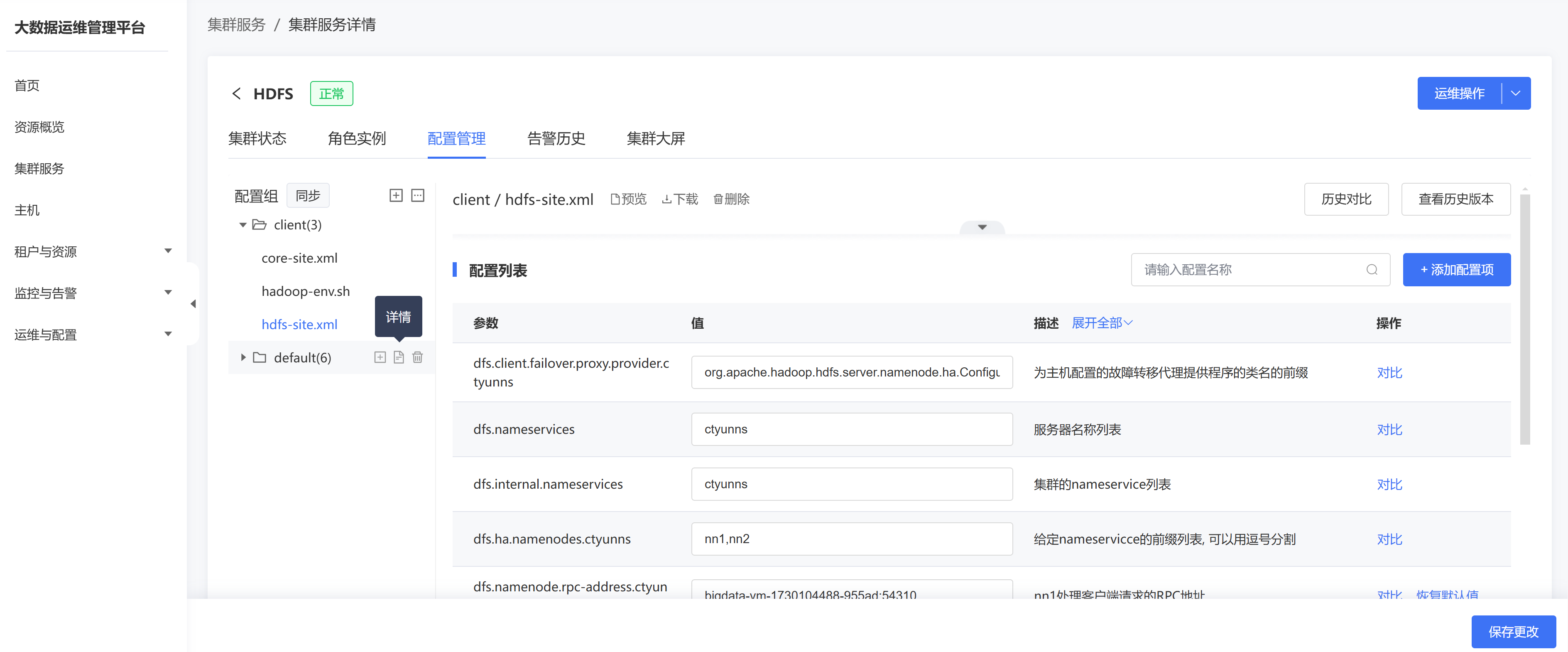Click the config list vertical scrollbar
The width and height of the screenshot is (1568, 652).
tap(1524, 319)
